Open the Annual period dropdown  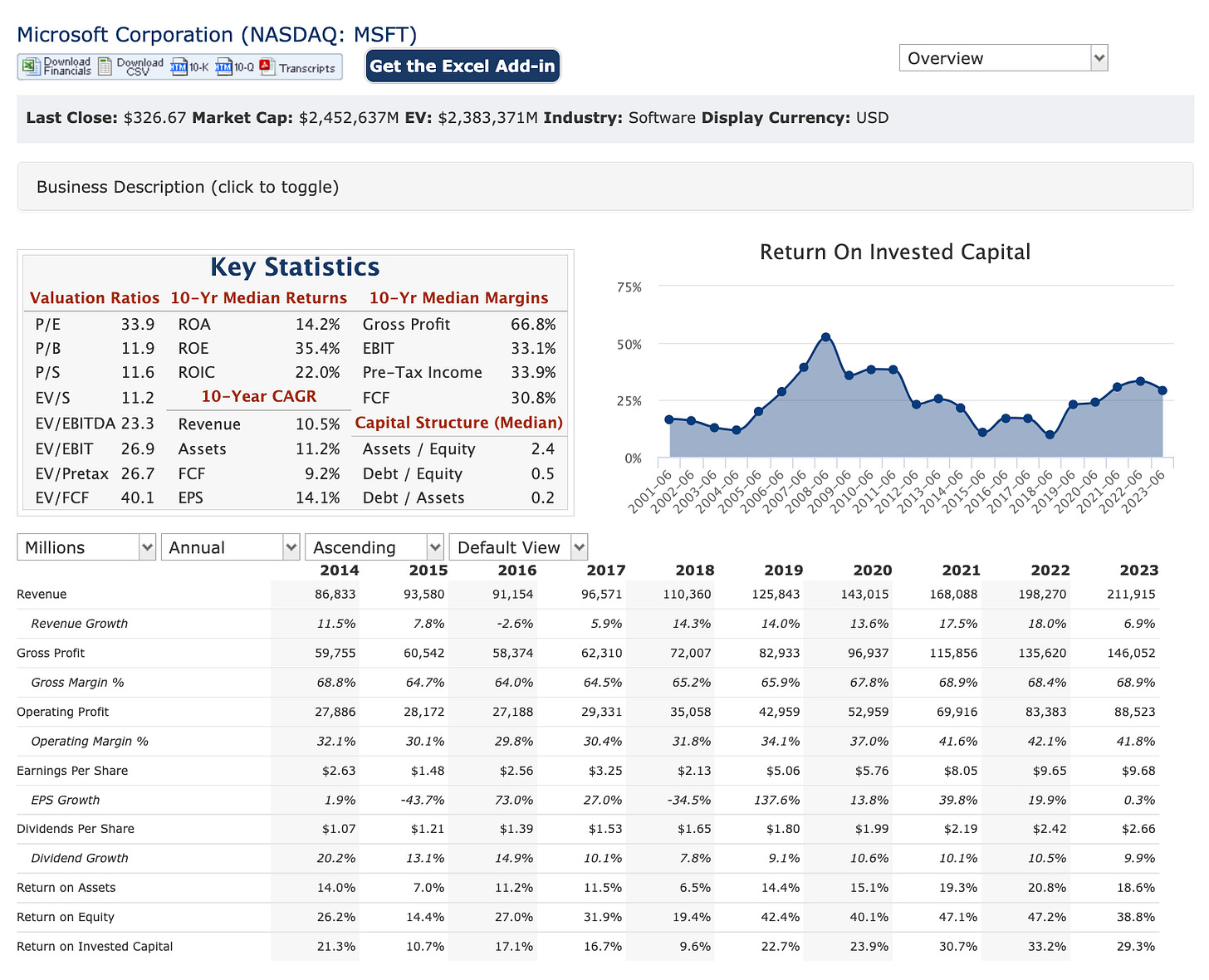pyautogui.click(x=230, y=547)
